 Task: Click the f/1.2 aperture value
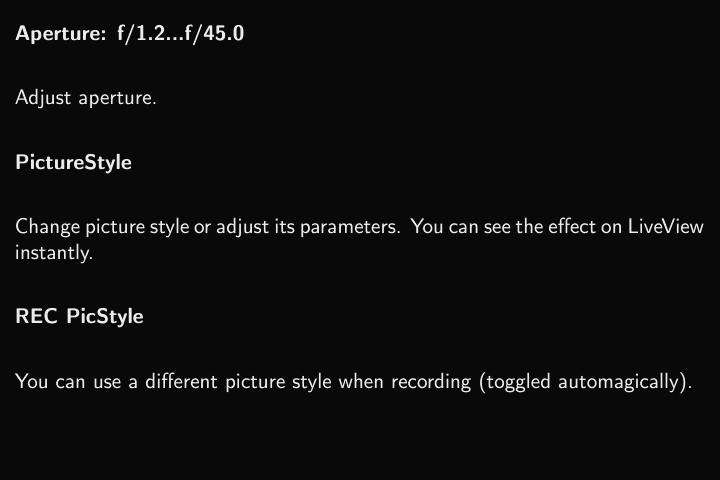136,34
